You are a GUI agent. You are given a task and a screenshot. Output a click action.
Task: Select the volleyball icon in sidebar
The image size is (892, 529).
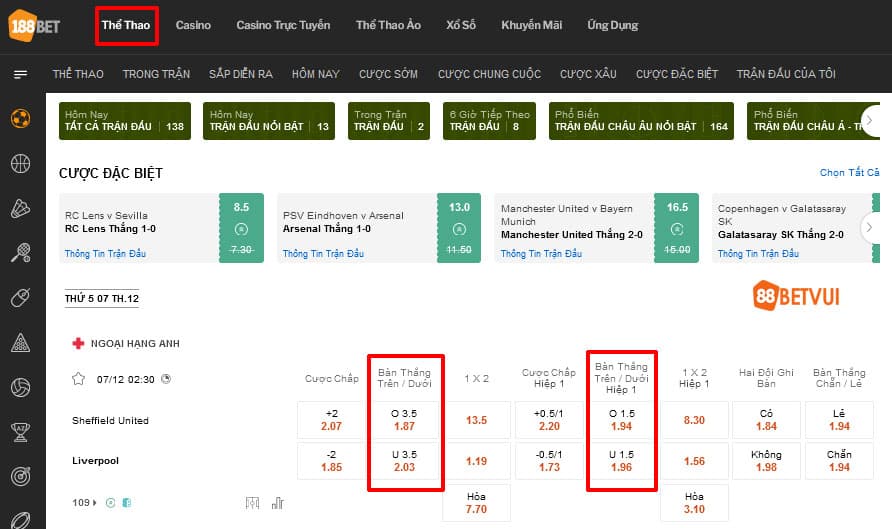coord(20,387)
